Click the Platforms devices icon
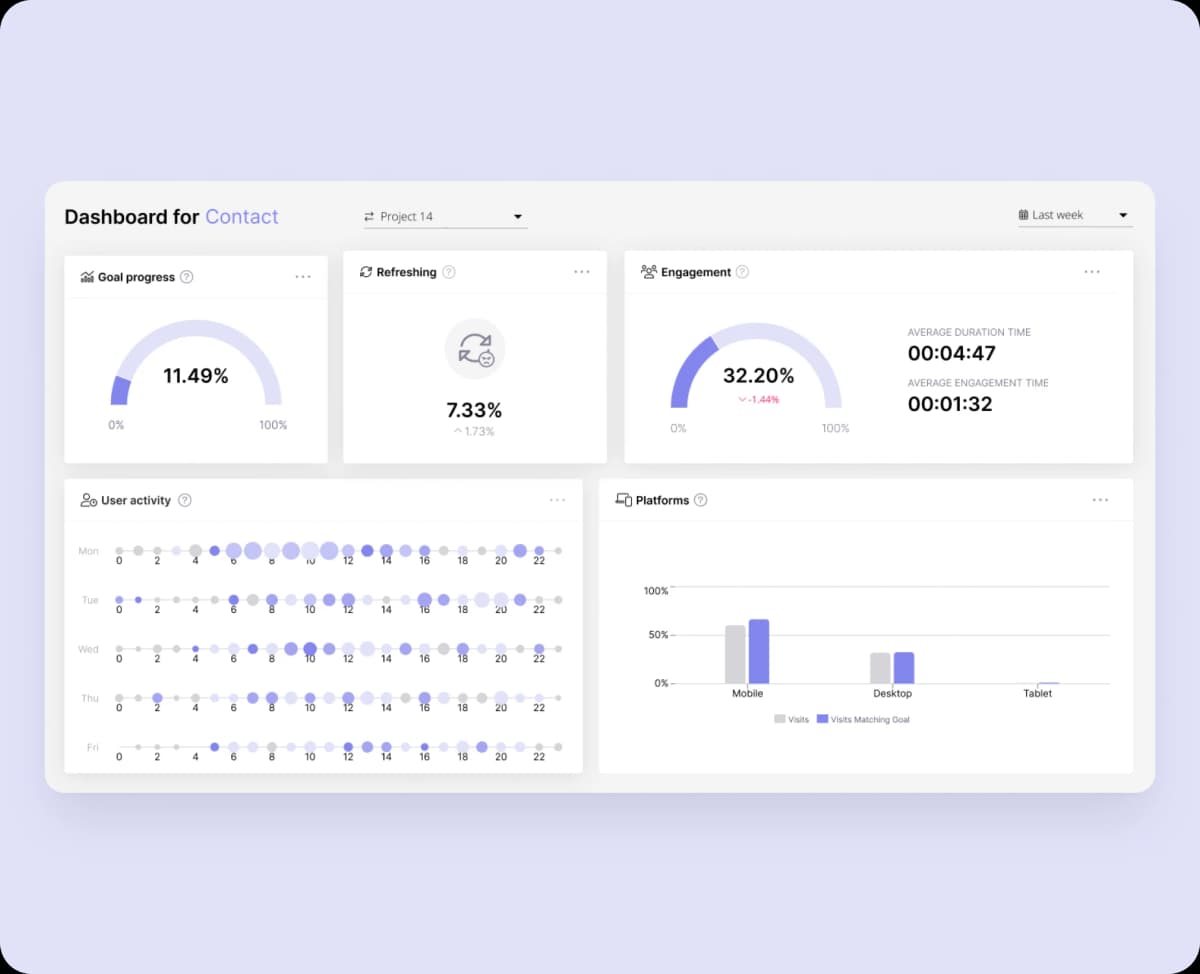The image size is (1200, 974). click(623, 500)
